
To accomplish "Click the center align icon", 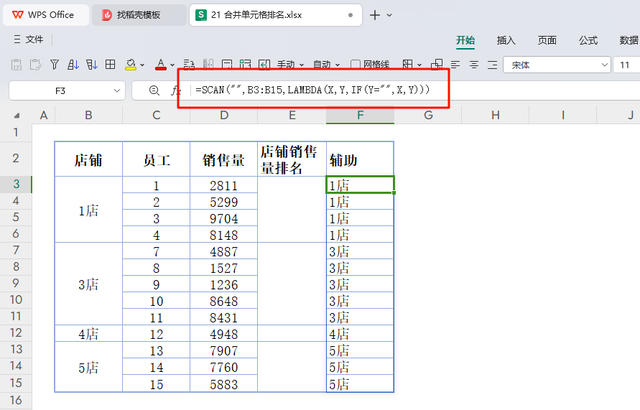I will click(474, 64).
